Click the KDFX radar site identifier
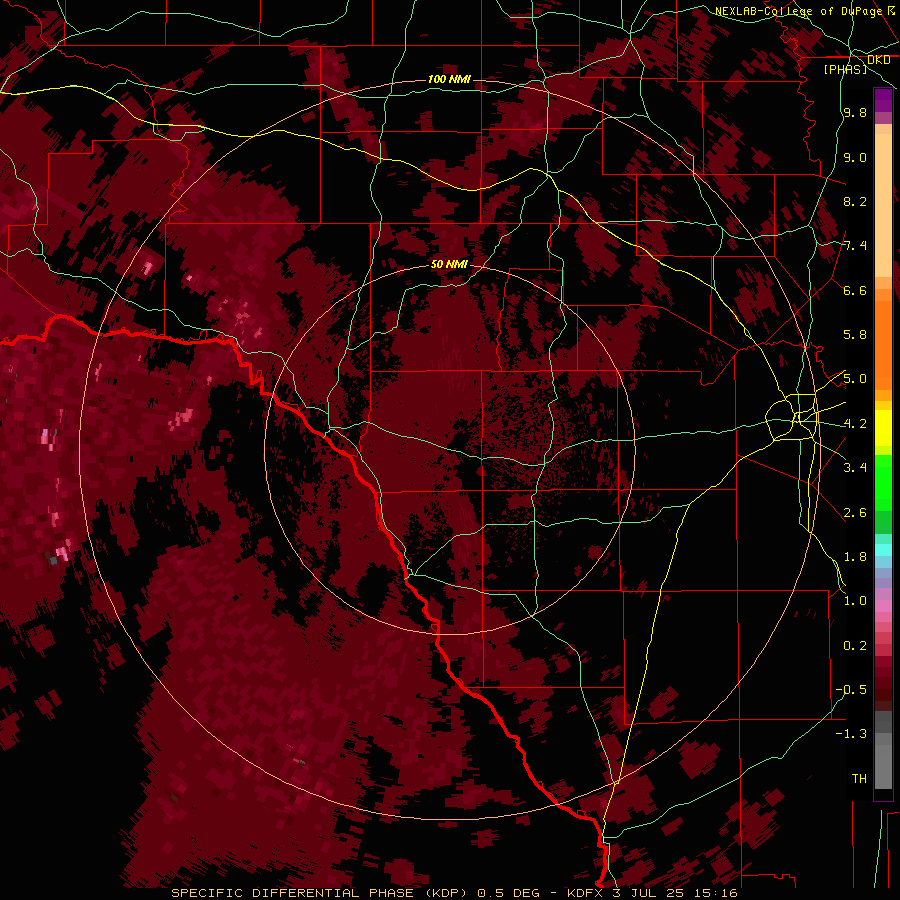900x900 pixels. [587, 893]
